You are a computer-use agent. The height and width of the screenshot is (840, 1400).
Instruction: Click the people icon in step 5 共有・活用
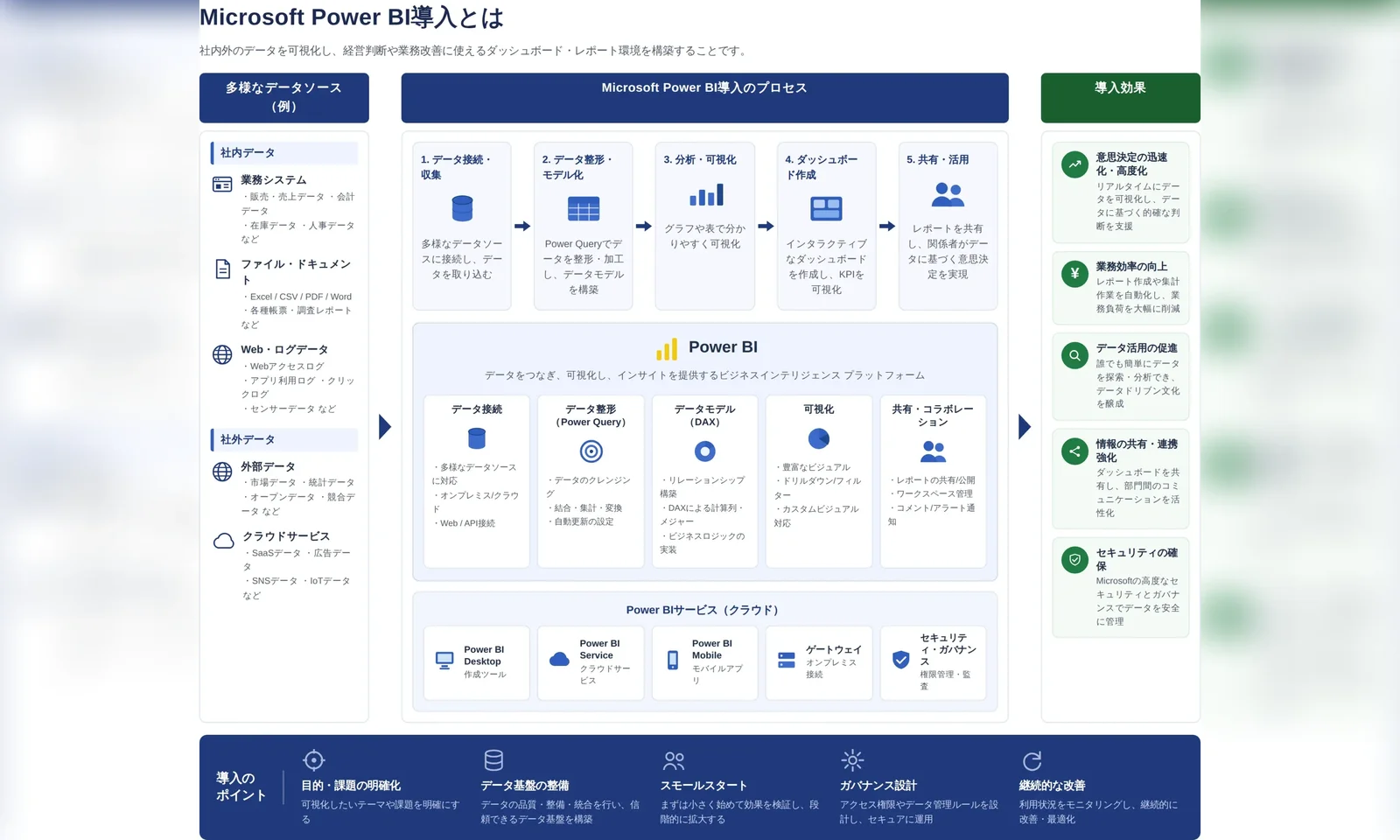point(948,194)
